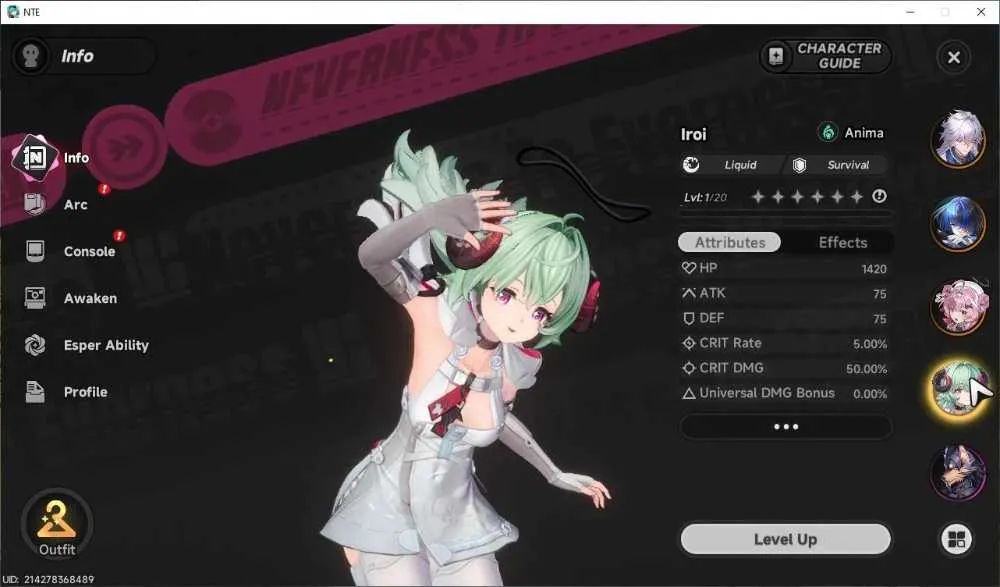Click the Profile menu label
This screenshot has height=587, width=1000.
pos(85,392)
